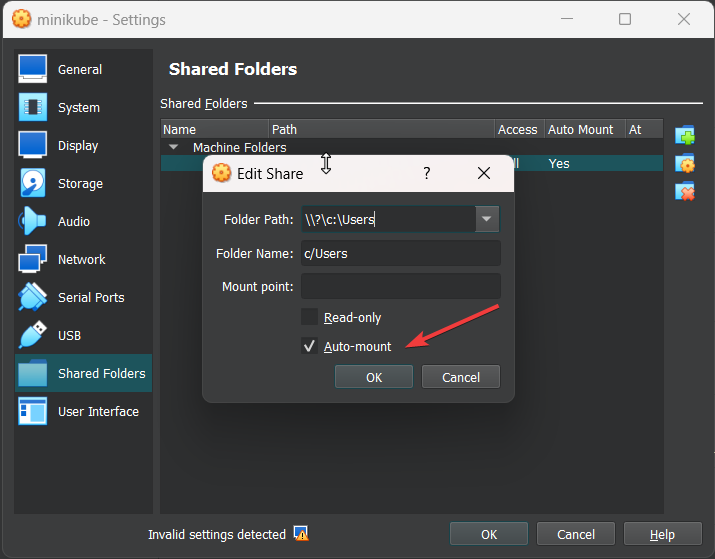The image size is (715, 559).
Task: Click the add shared folder icon
Action: point(685,136)
